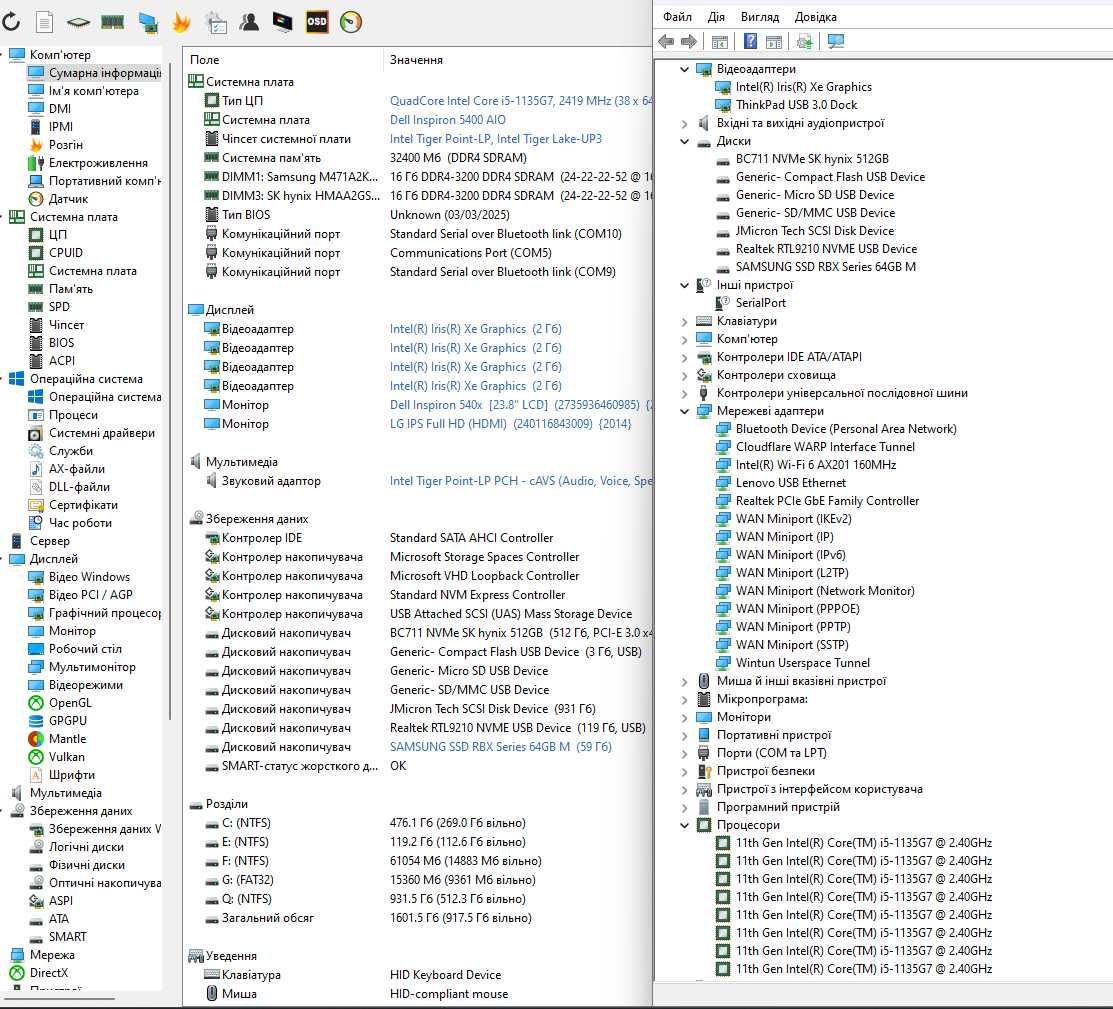Click the report page icon in AIDA64 toolbar
This screenshot has height=1009, width=1113.
(44, 22)
